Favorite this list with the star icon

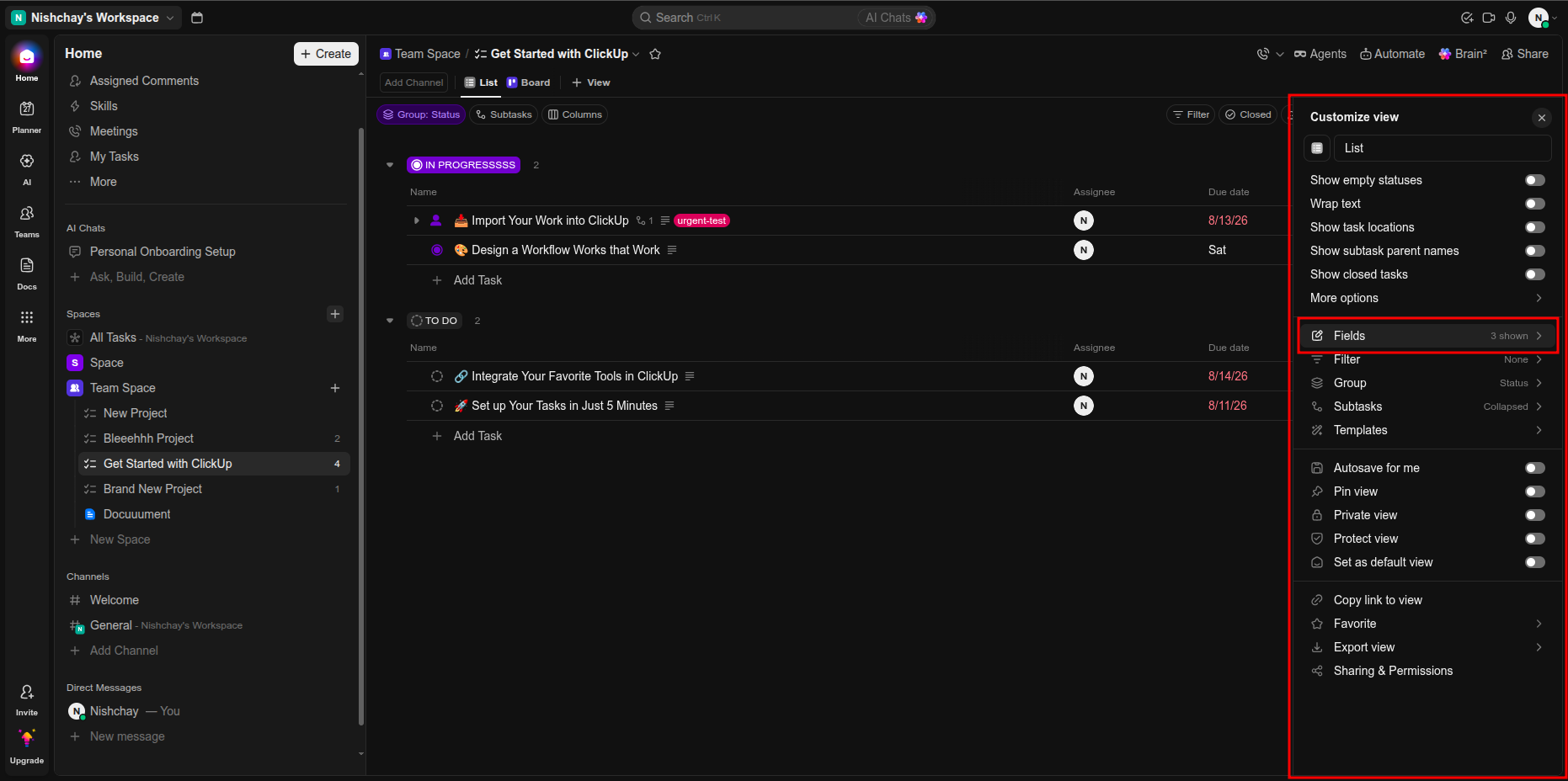click(655, 54)
